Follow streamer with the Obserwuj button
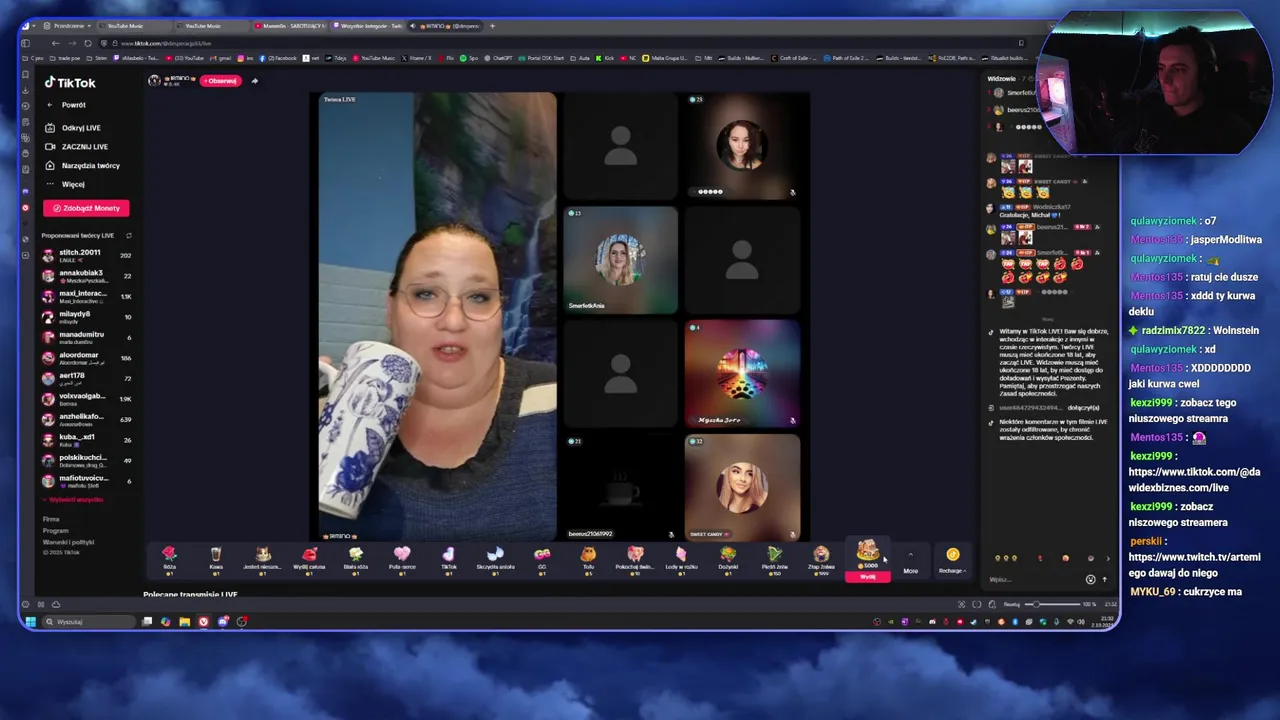 coord(220,81)
